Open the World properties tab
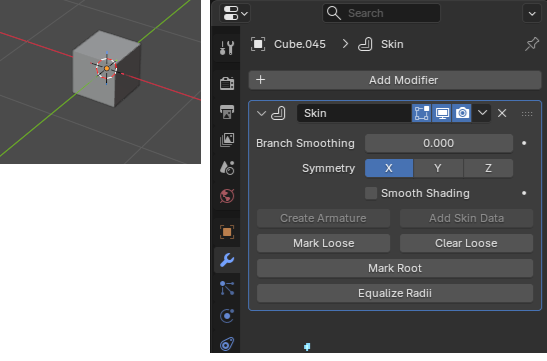This screenshot has height=361, width=547. point(227,196)
